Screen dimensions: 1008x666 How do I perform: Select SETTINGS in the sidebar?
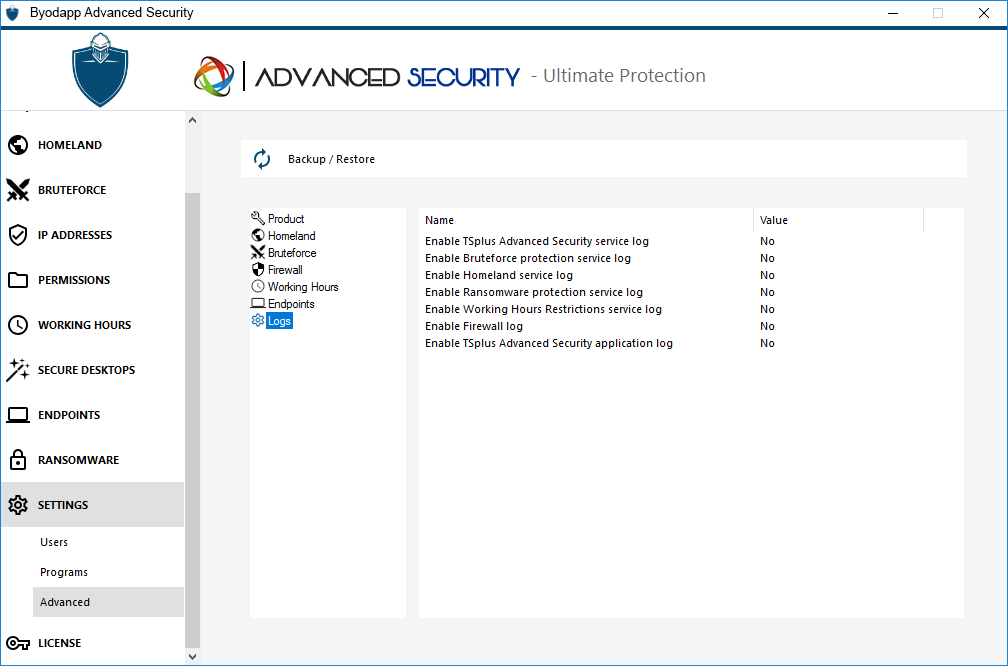[93, 505]
